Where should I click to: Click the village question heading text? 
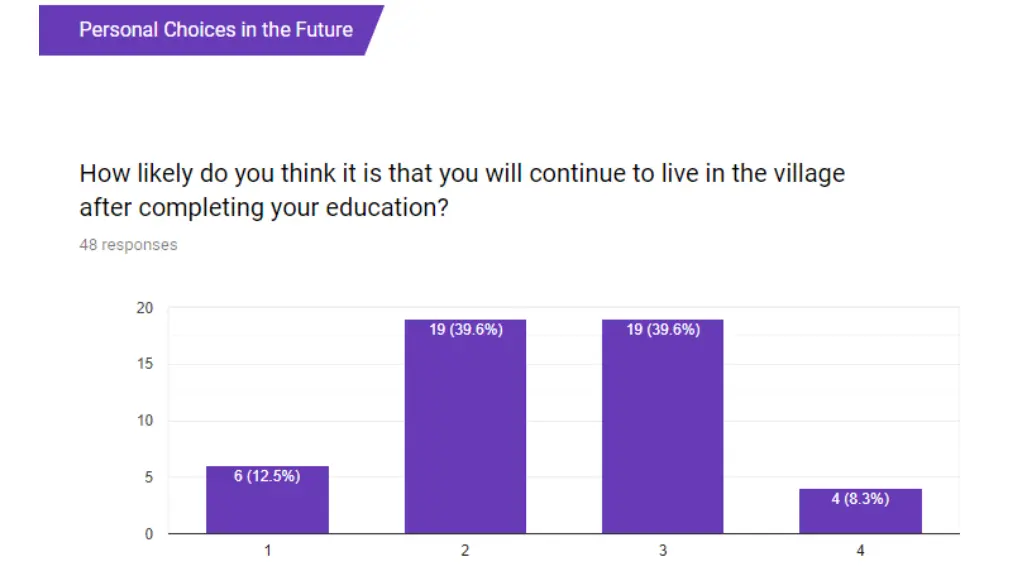(x=462, y=190)
